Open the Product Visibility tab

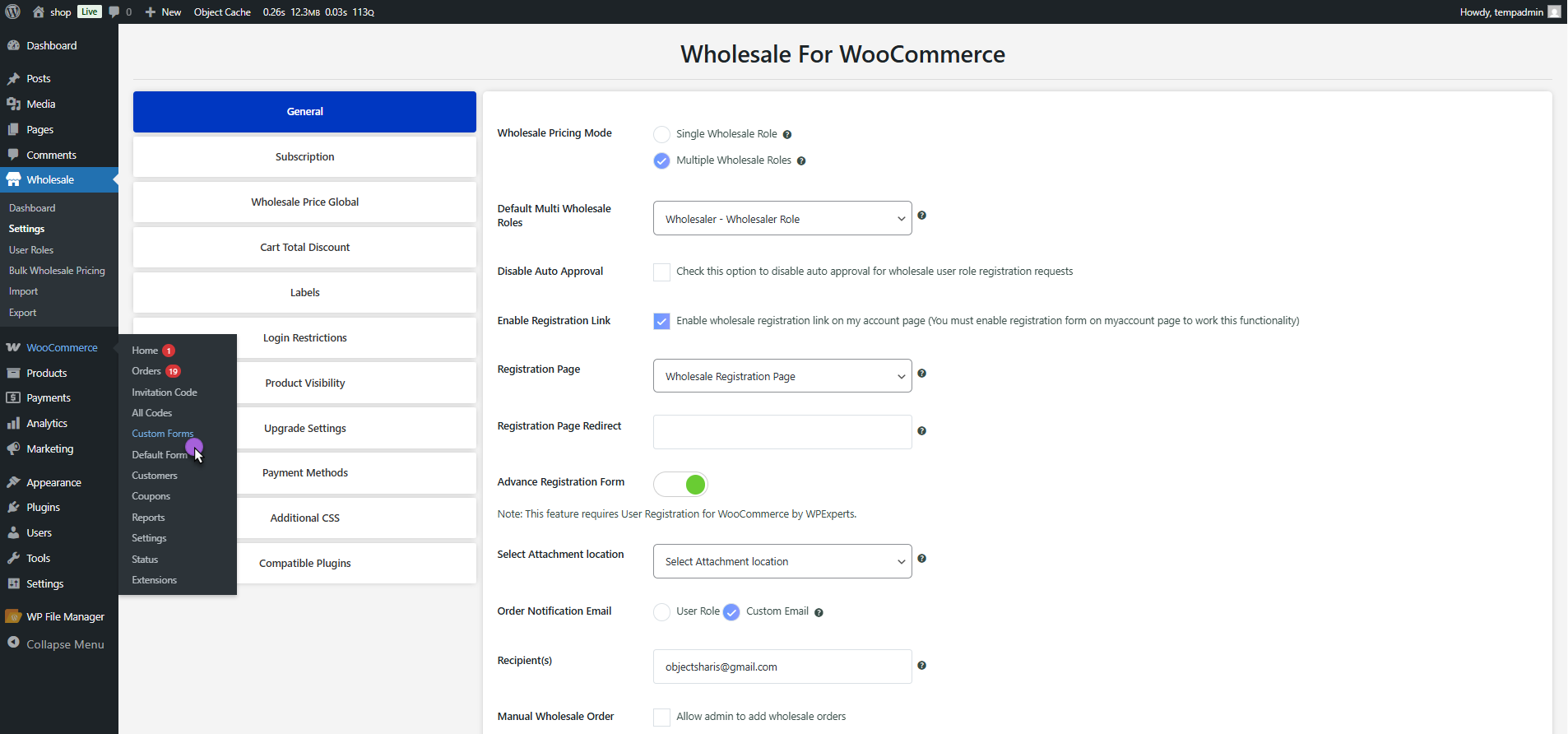(x=304, y=383)
